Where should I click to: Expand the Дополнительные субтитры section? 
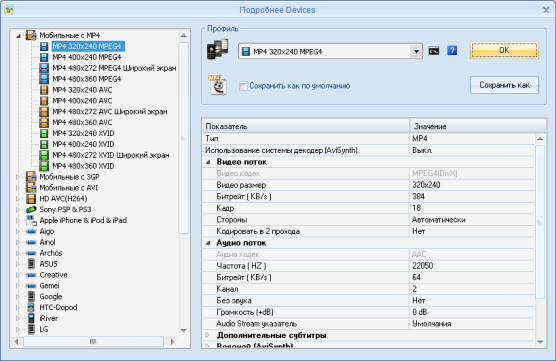coord(208,335)
